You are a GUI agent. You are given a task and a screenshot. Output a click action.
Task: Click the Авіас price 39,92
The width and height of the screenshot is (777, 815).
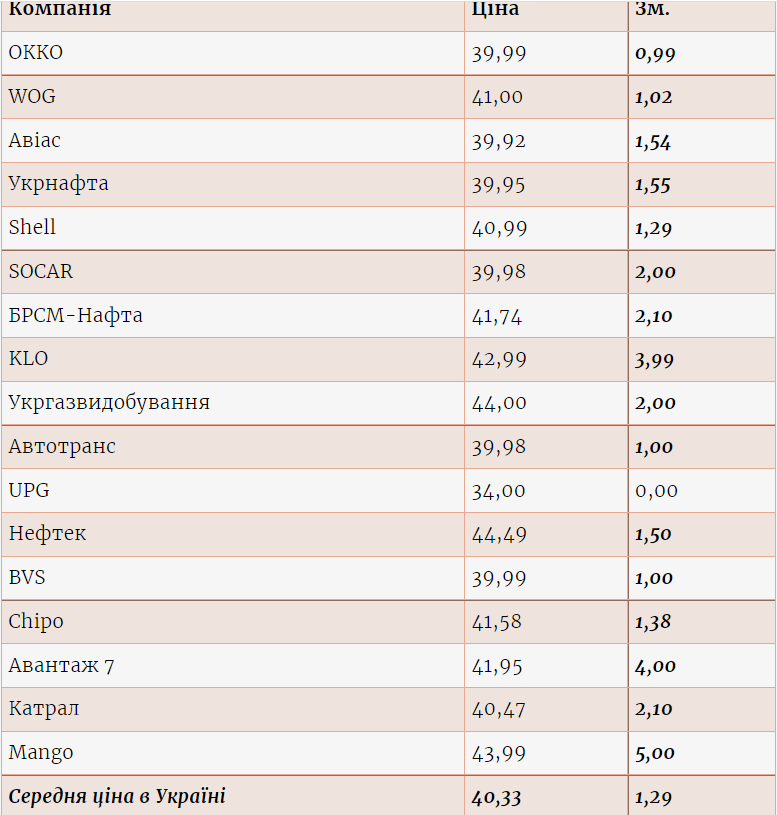pos(499,141)
